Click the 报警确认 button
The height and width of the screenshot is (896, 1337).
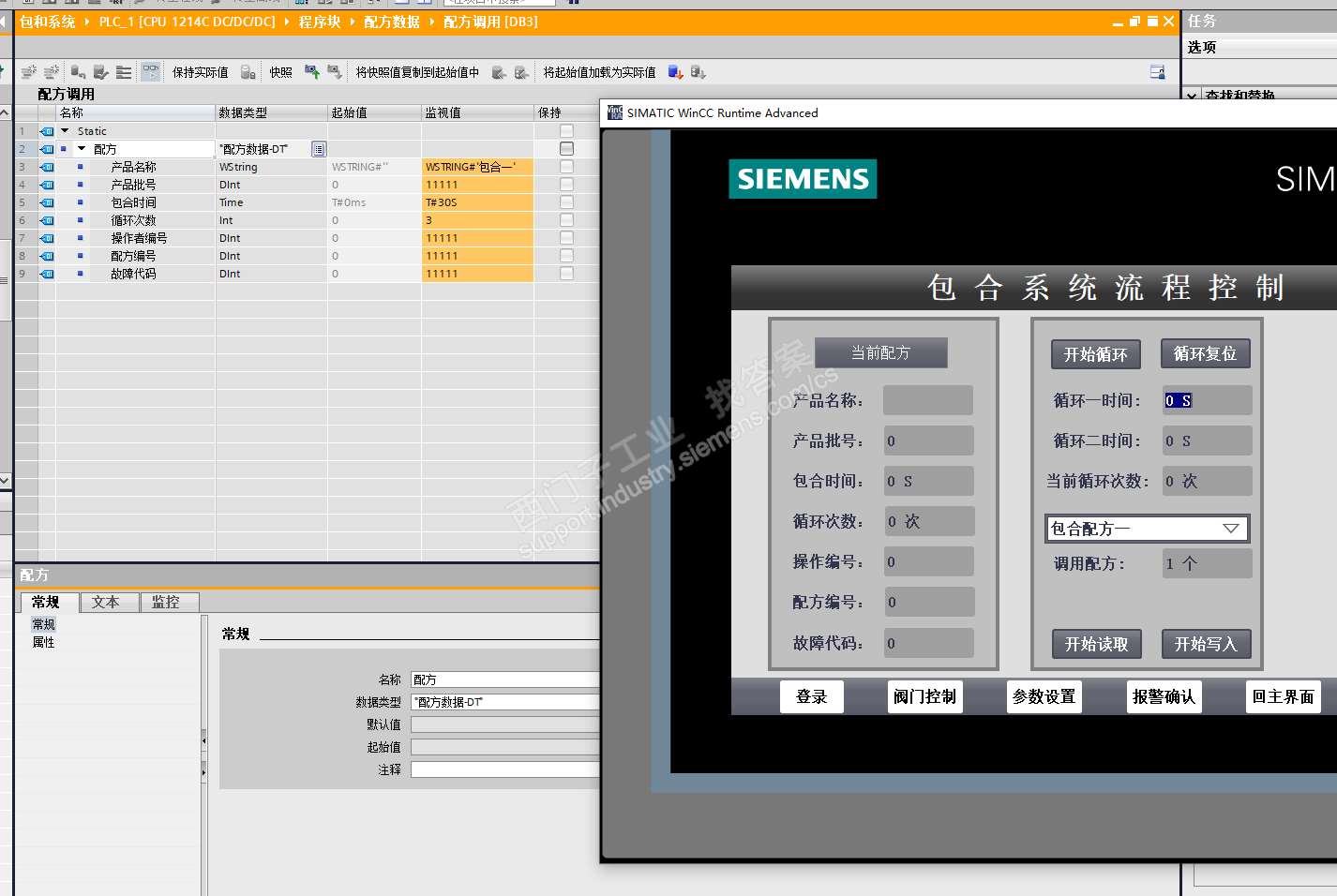(1164, 696)
